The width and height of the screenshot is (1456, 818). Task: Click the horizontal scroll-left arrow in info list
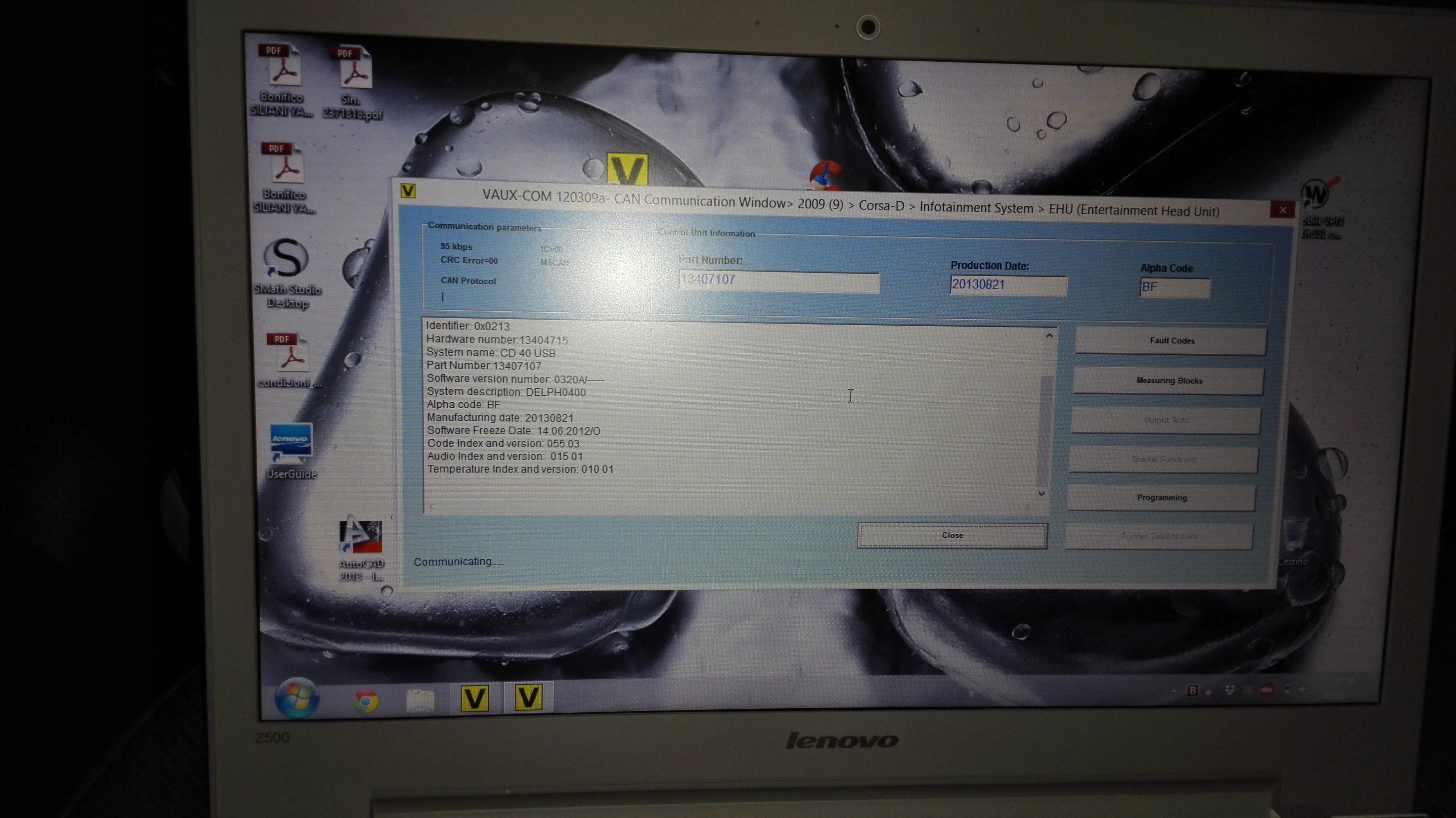click(432, 506)
